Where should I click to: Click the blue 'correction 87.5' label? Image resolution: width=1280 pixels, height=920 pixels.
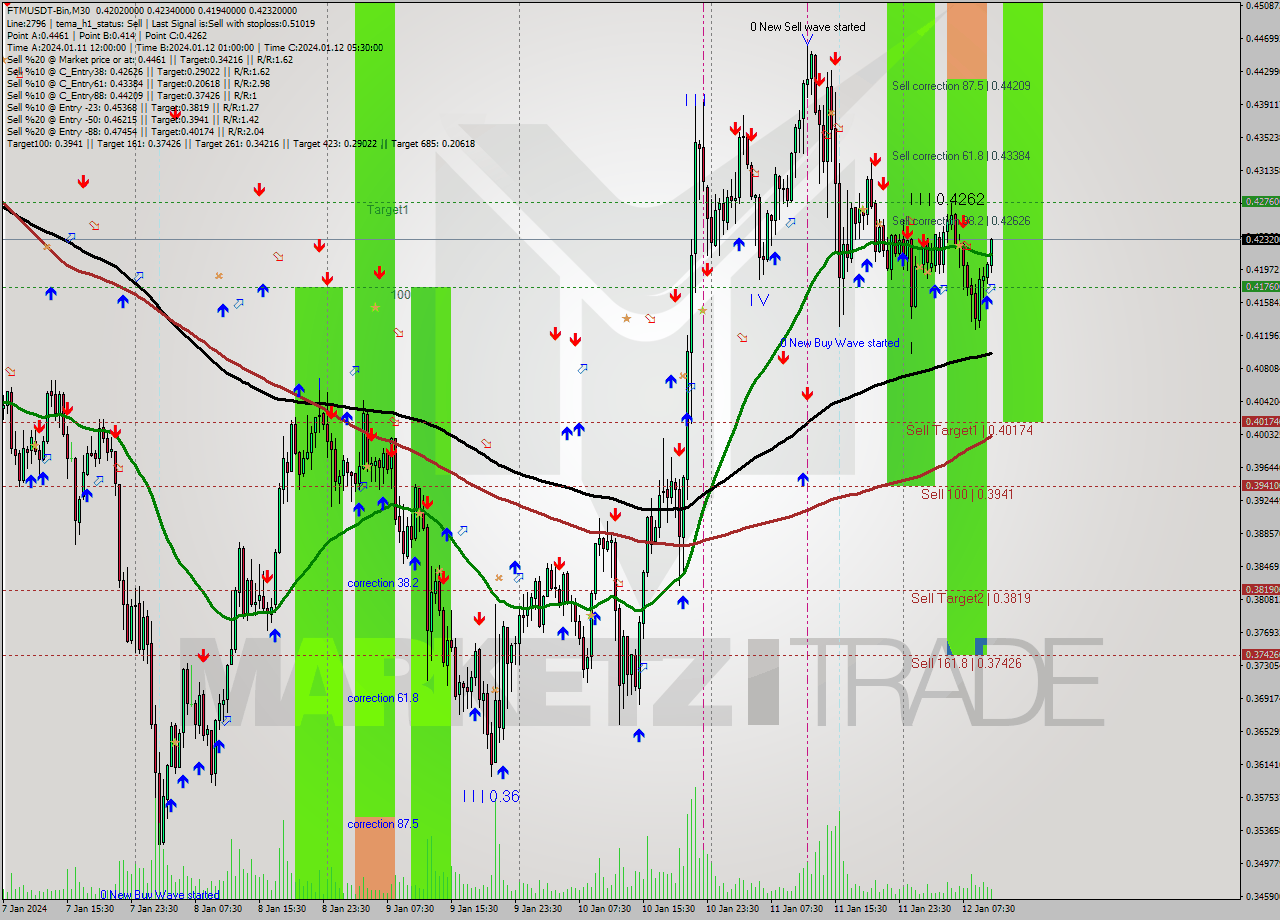pos(383,824)
